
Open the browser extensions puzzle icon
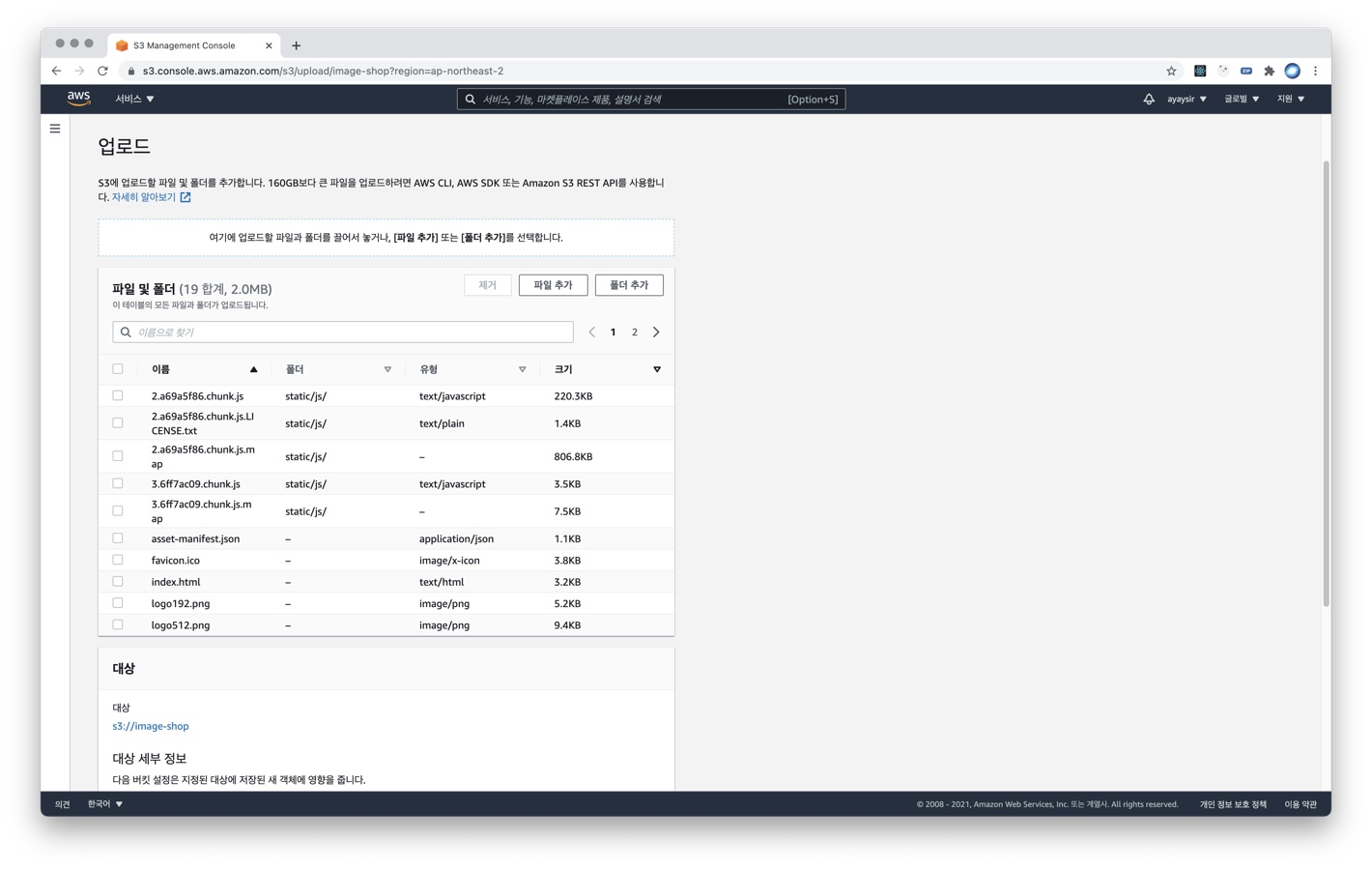pyautogui.click(x=1269, y=71)
